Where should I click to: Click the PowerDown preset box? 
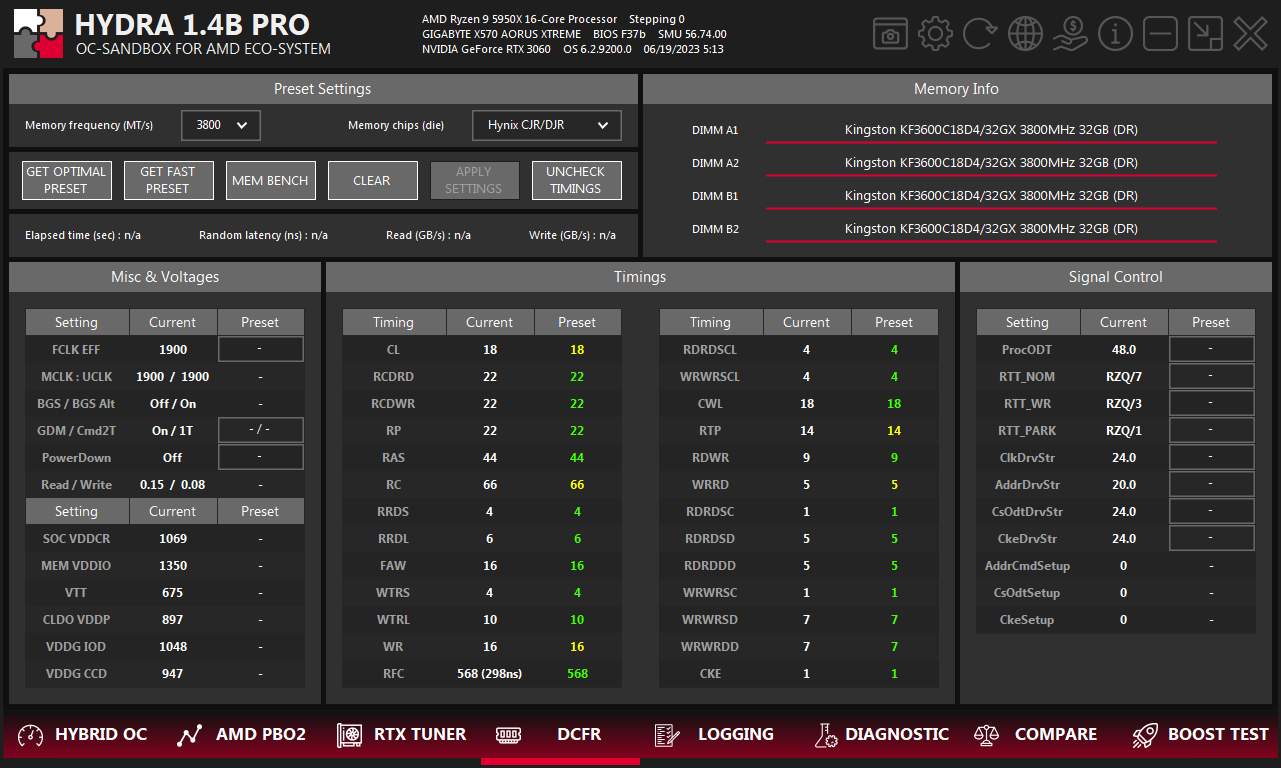[260, 457]
